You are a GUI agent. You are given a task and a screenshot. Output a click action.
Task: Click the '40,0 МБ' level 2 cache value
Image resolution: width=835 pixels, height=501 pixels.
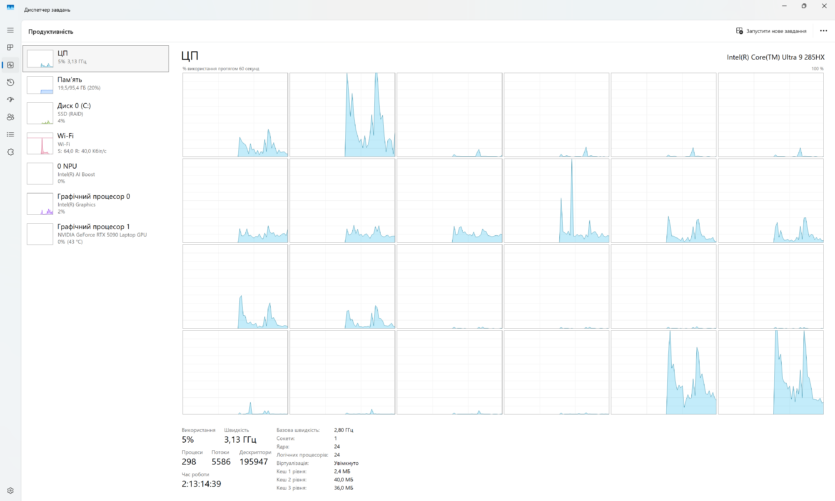pos(343,480)
